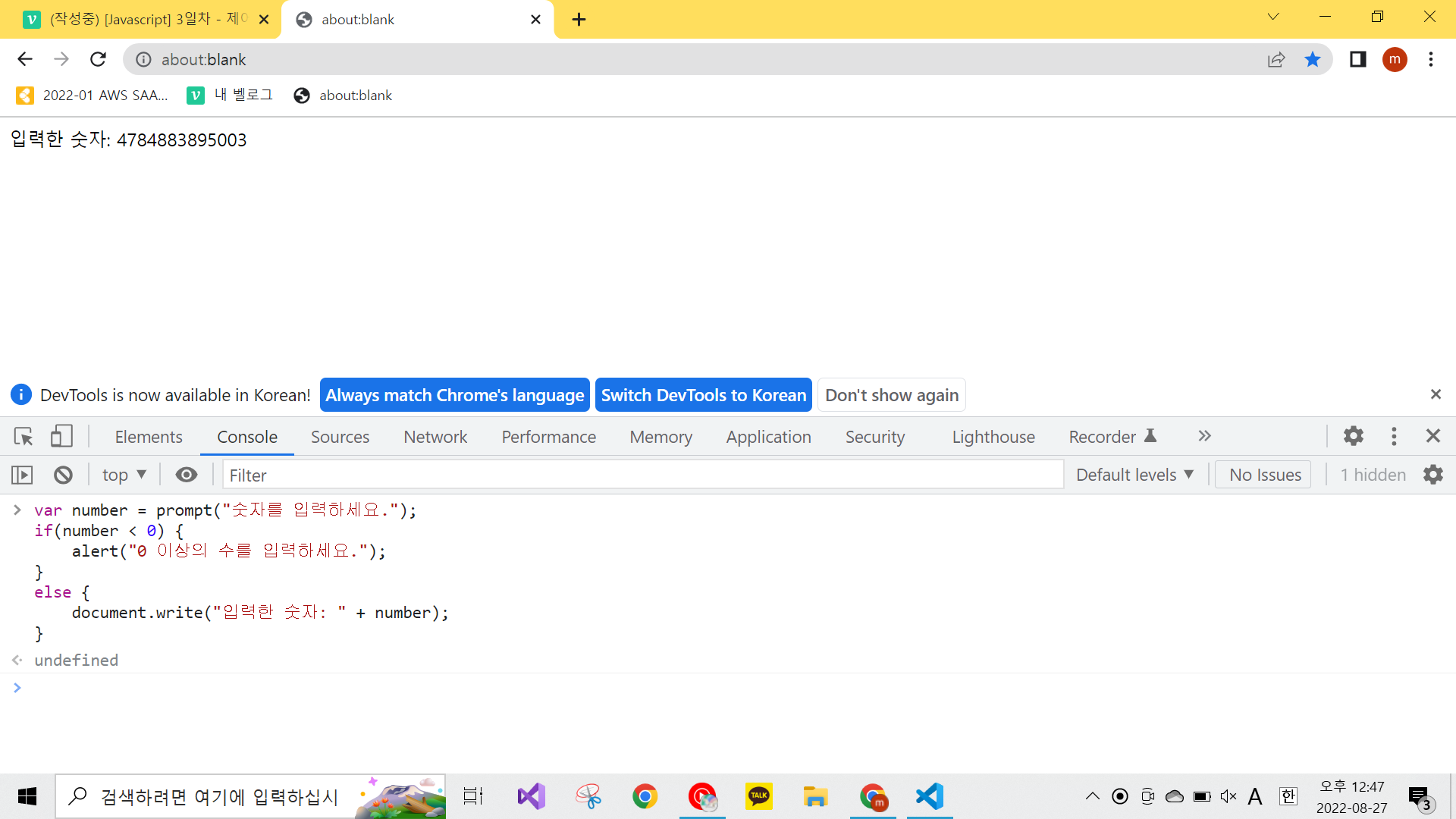Click the share page icon in address bar

coord(1276,60)
